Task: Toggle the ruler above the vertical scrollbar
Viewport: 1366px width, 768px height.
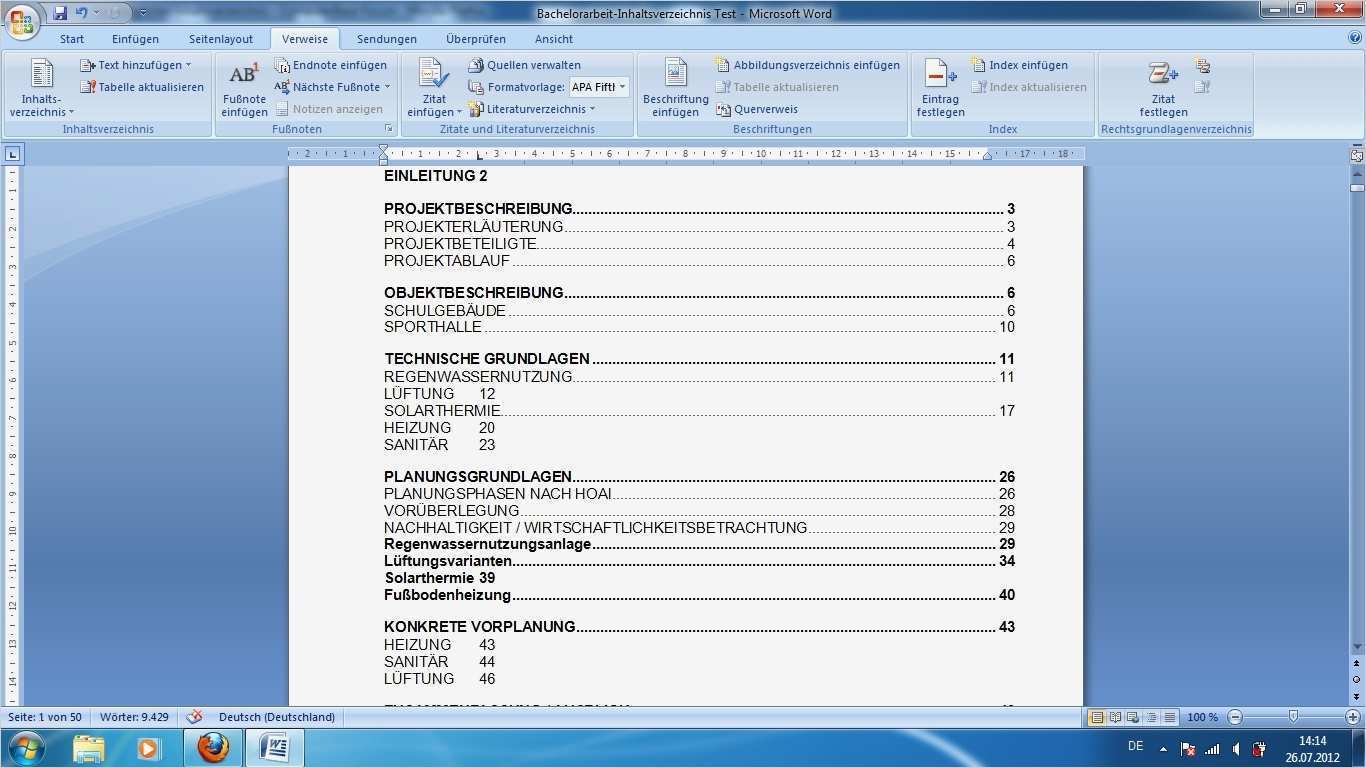Action: point(1355,154)
